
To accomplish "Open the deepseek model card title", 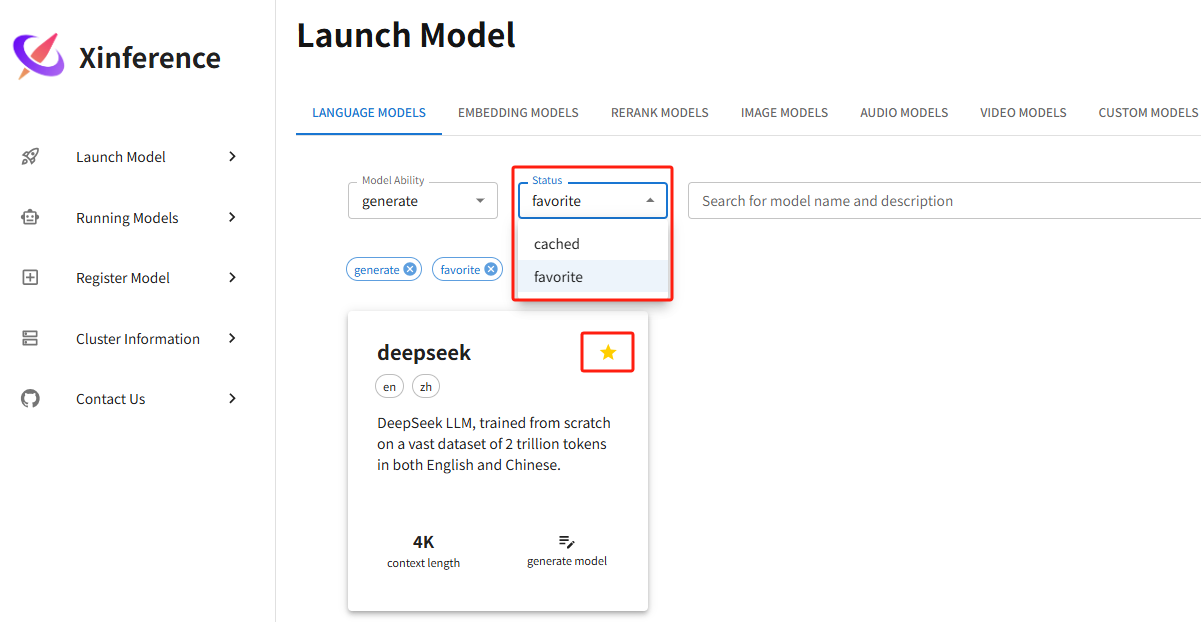I will click(424, 353).
